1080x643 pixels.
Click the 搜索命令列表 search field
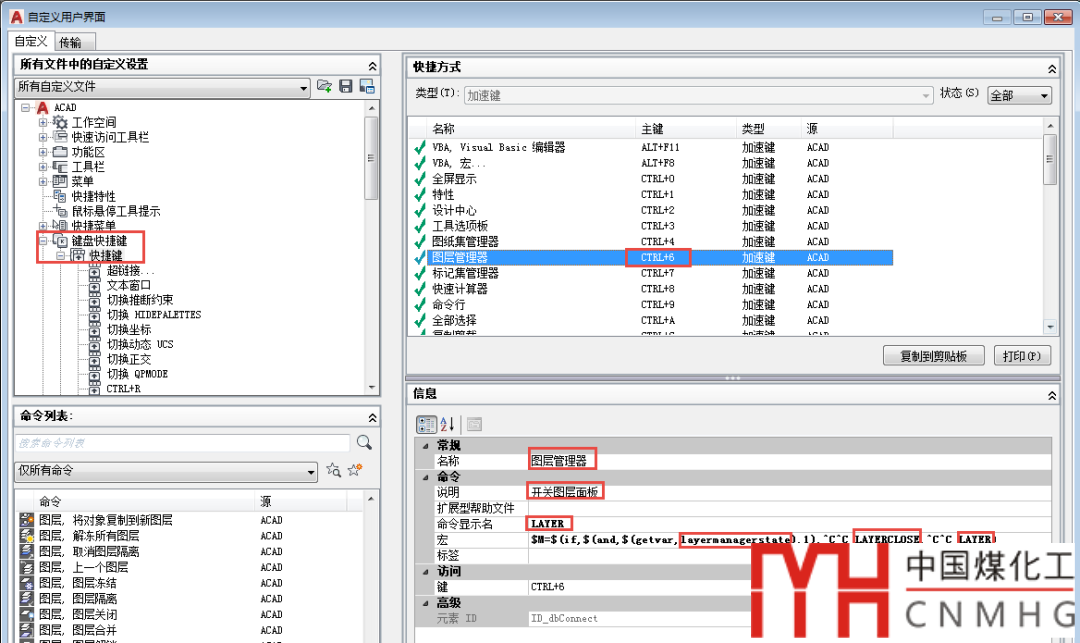[x=182, y=443]
